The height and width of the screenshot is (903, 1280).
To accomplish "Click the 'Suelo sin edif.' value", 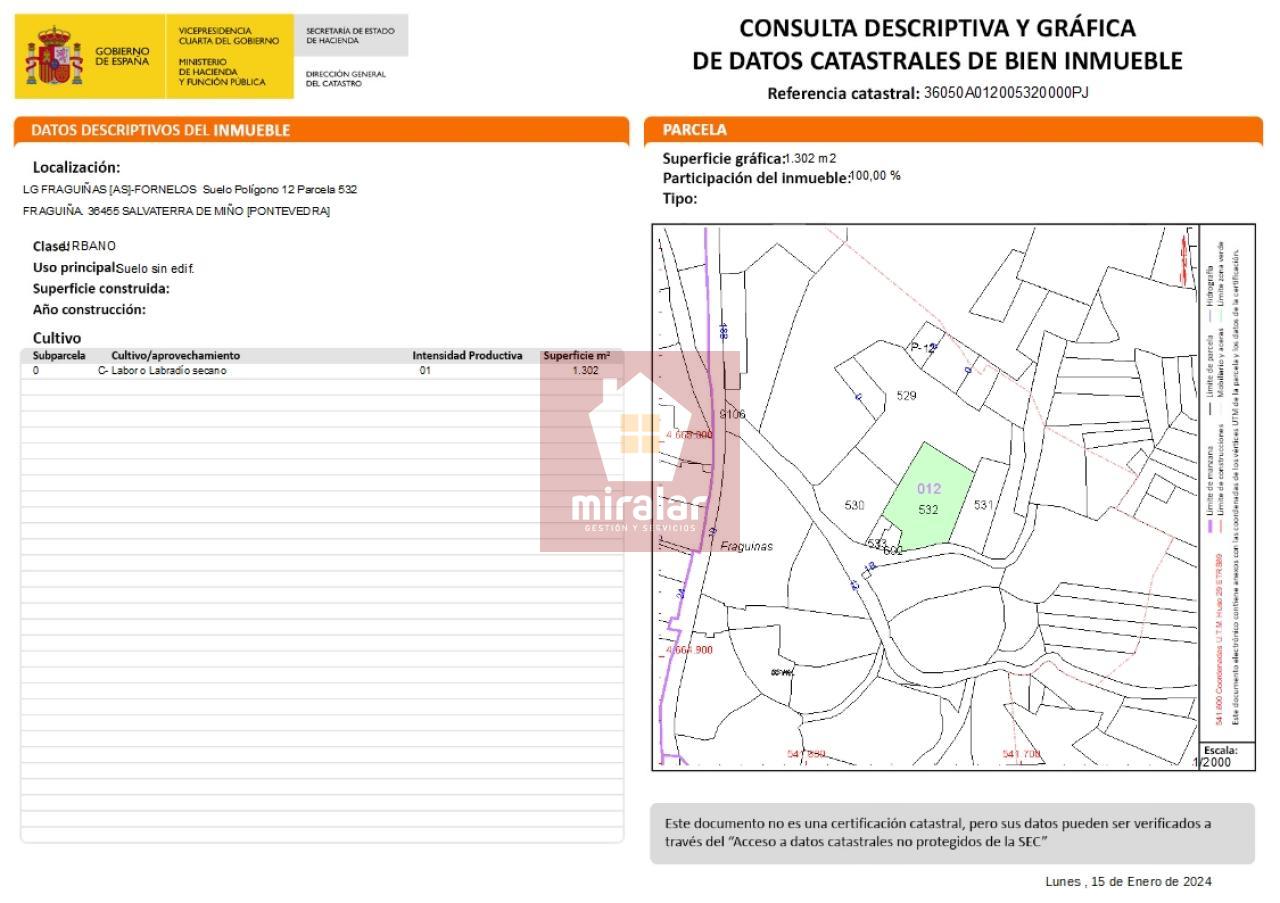I will [x=155, y=268].
